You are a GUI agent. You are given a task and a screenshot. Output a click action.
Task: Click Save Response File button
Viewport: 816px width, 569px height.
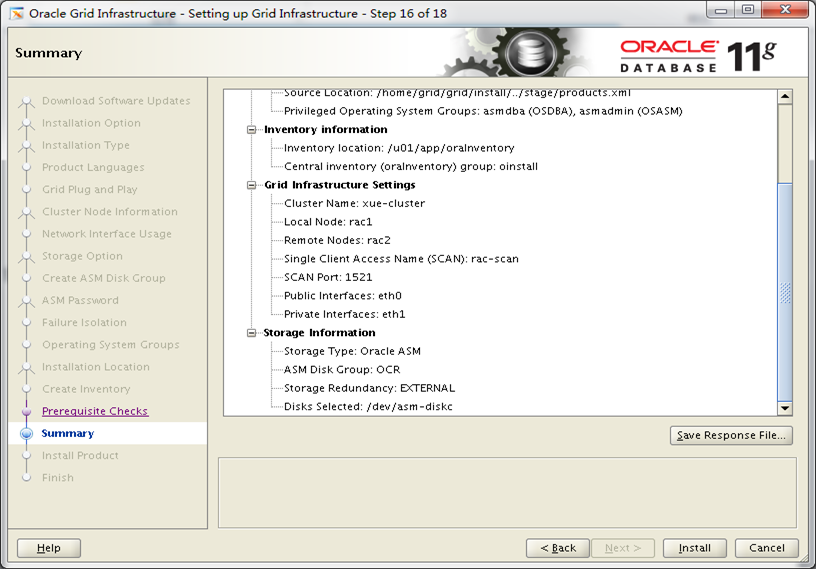pos(731,435)
